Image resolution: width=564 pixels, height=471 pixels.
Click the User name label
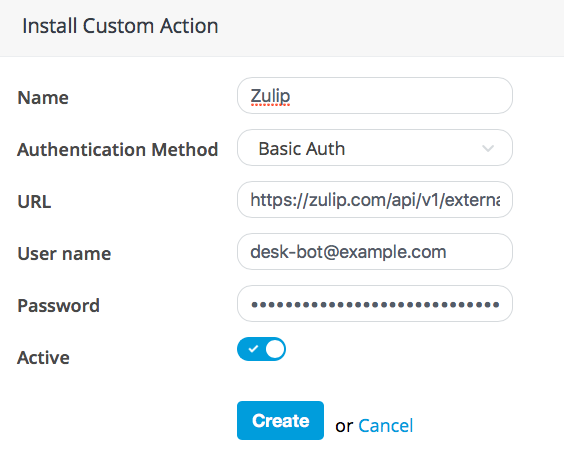[x=64, y=254]
